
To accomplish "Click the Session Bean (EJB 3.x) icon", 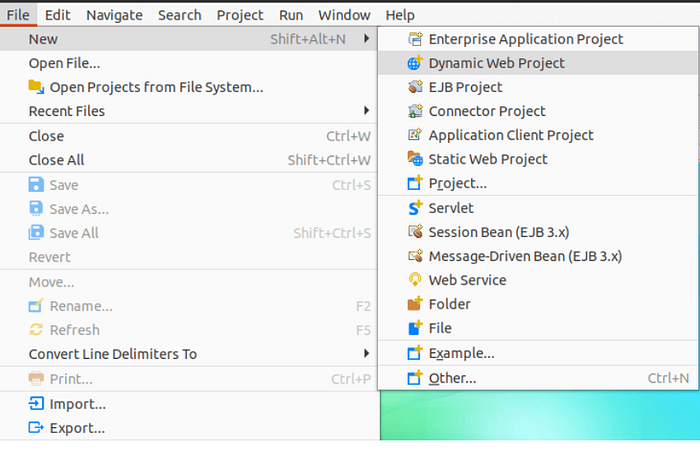I will tap(415, 232).
